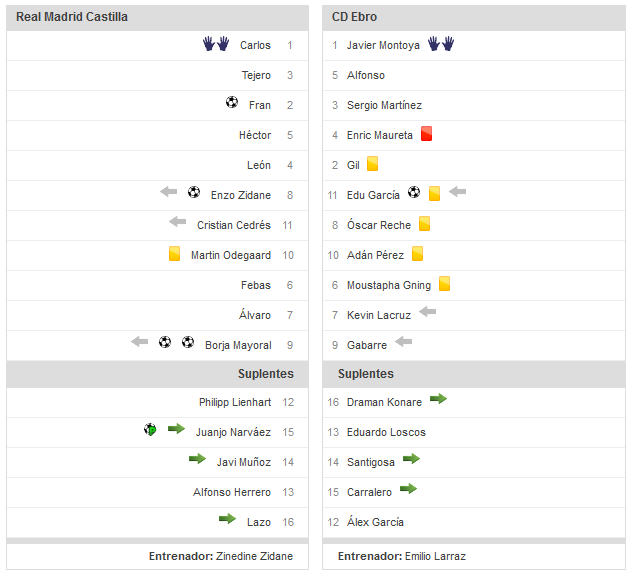Click Enric Maureta's red card icon
Image resolution: width=629 pixels, height=572 pixels.
[426, 134]
